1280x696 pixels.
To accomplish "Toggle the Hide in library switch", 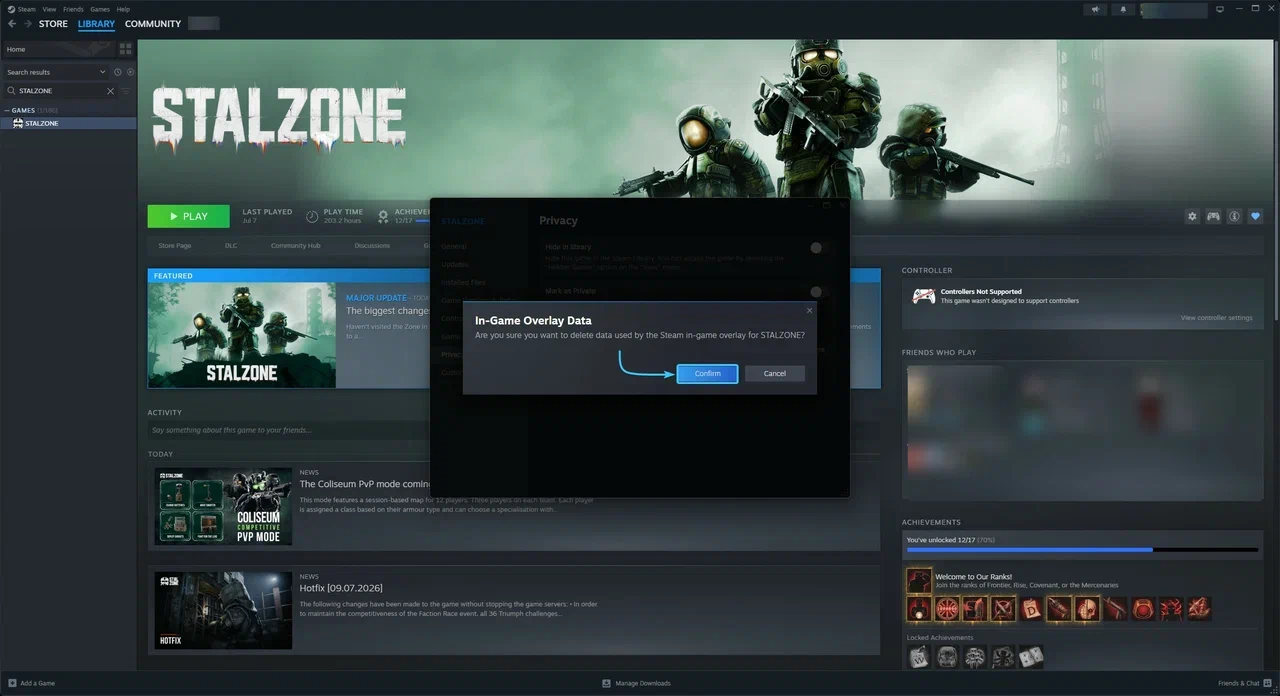I will [819, 247].
